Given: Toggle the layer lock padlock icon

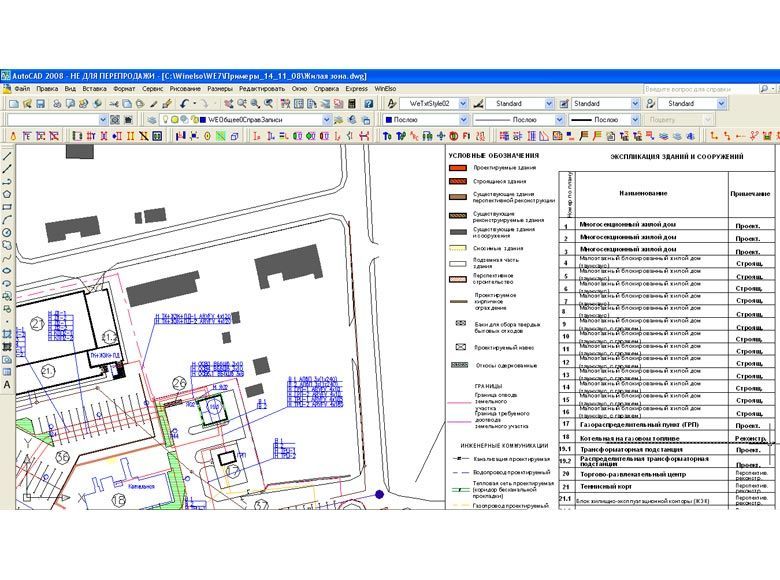Looking at the screenshot, I should click(x=192, y=119).
